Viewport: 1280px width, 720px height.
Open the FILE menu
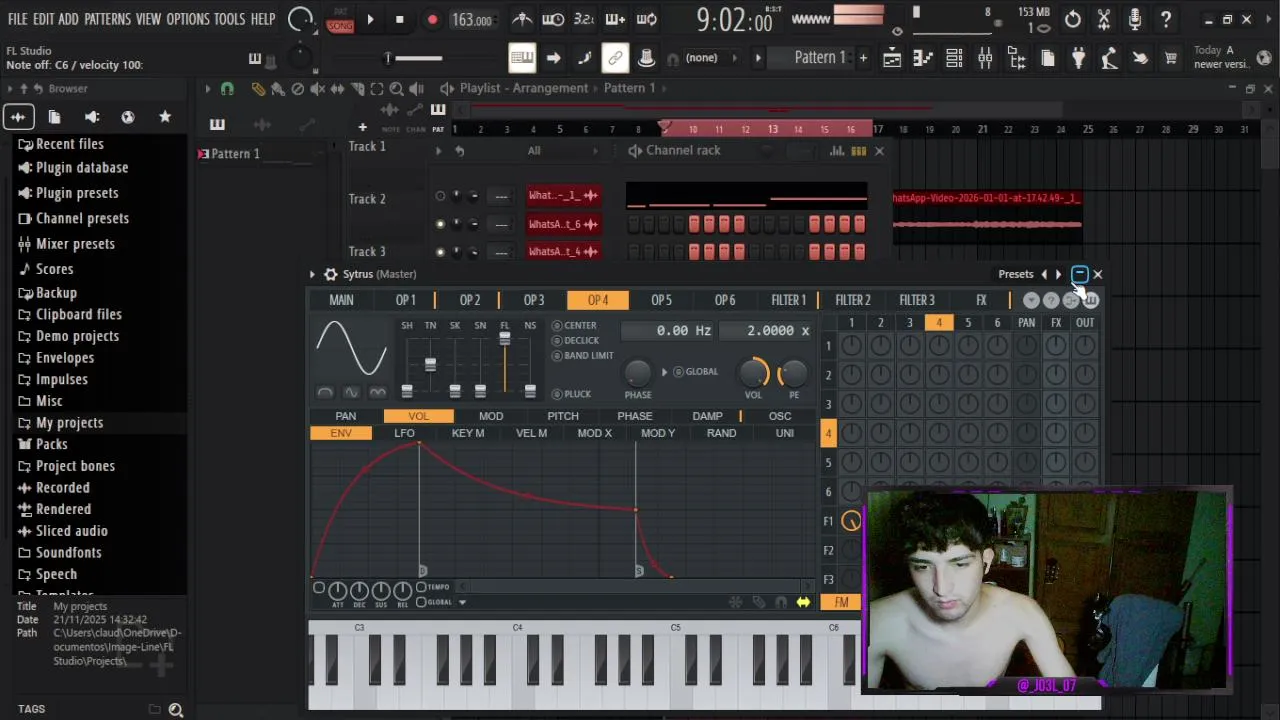tap(18, 19)
